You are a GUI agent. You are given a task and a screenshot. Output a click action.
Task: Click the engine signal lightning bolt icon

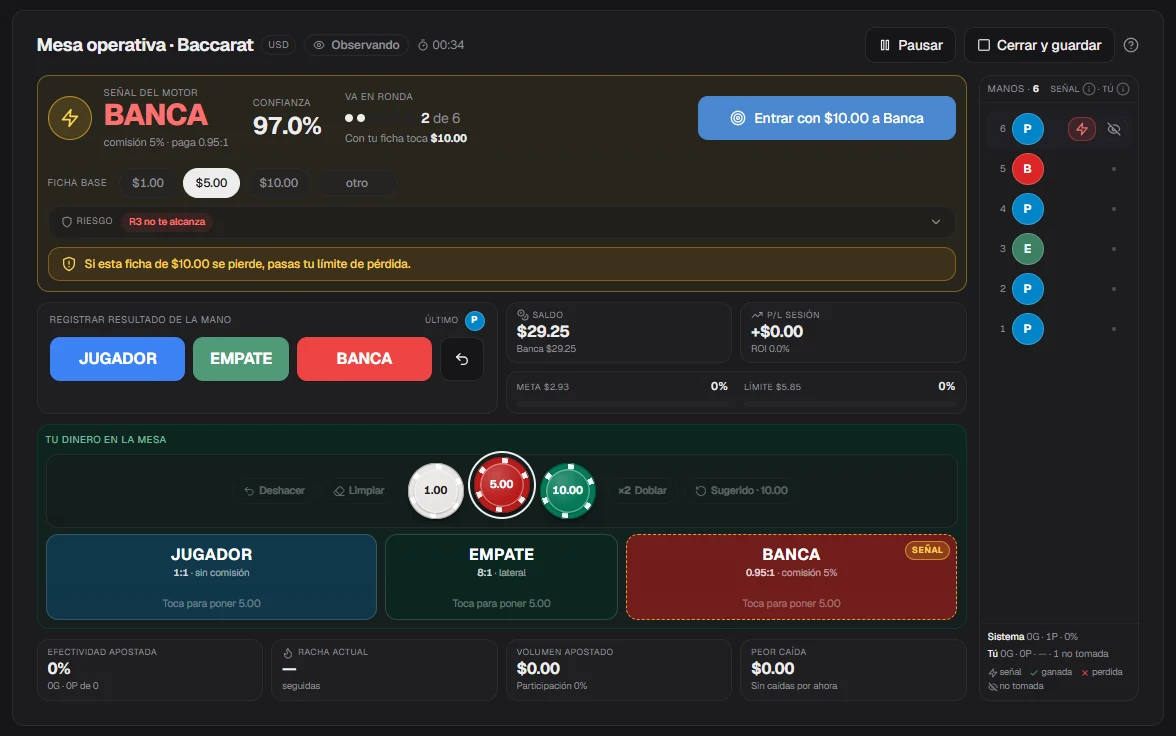[x=70, y=118]
